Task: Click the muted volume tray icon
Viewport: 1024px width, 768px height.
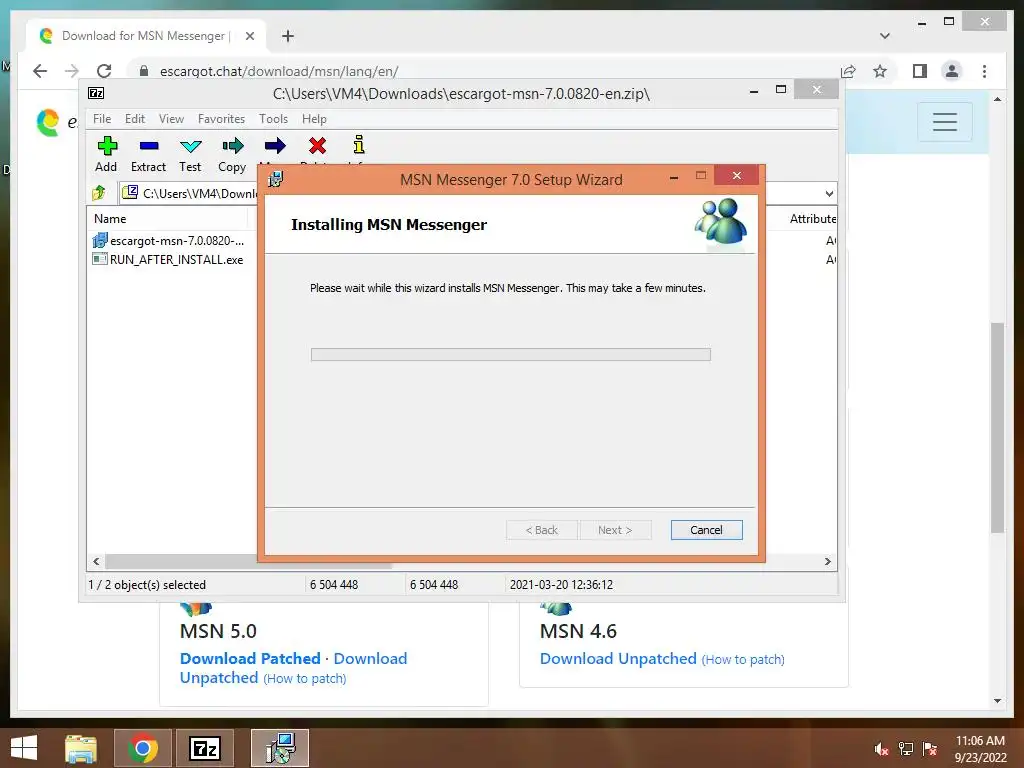Action: click(881, 749)
